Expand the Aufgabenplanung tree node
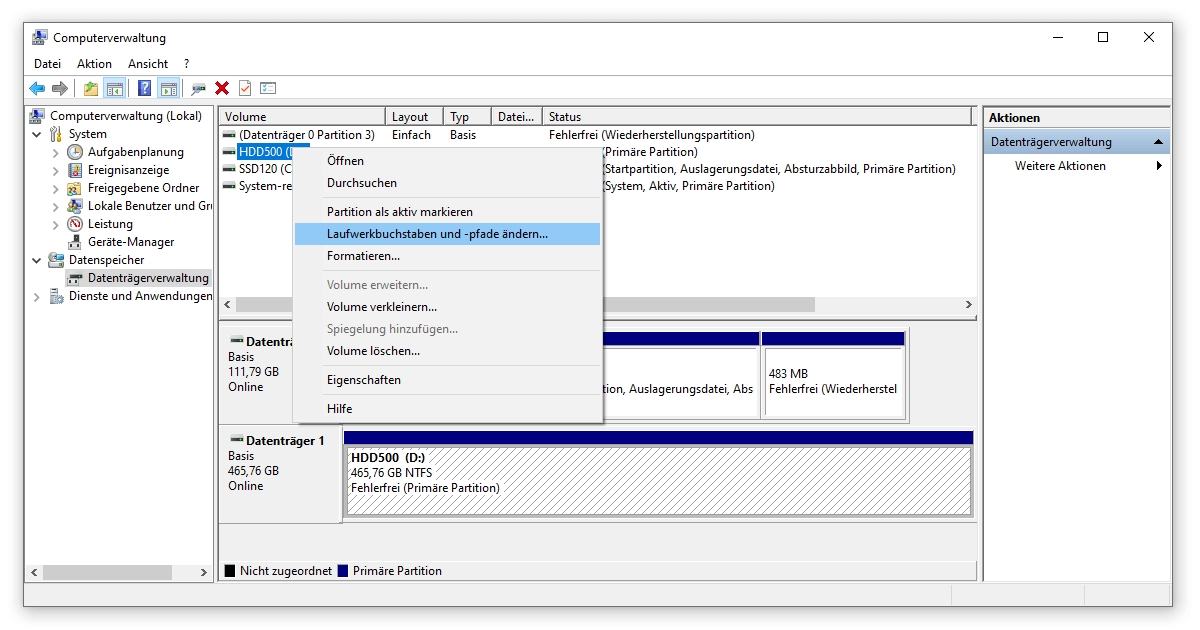Viewport: 1200px width, 630px height. [x=56, y=152]
